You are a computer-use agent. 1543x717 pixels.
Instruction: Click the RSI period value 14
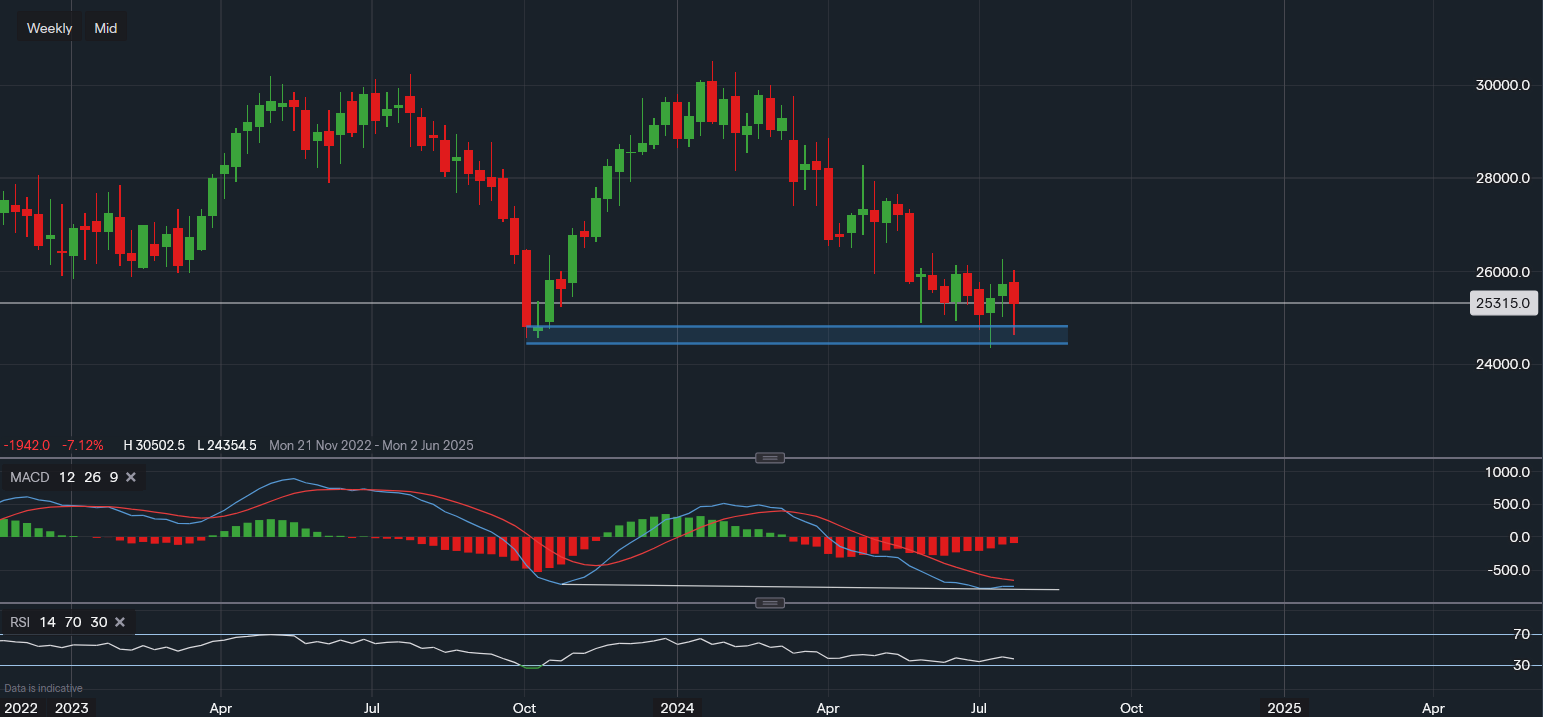click(50, 622)
